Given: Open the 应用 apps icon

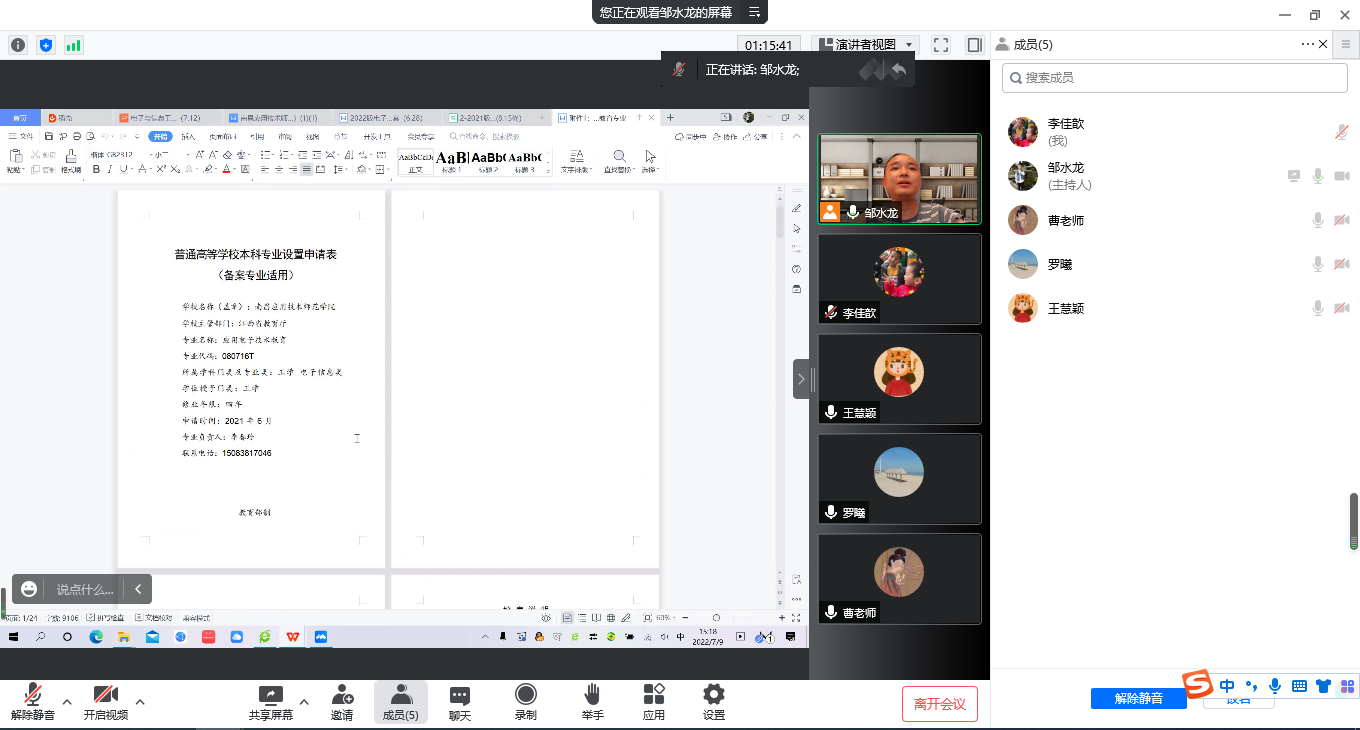Looking at the screenshot, I should (654, 701).
